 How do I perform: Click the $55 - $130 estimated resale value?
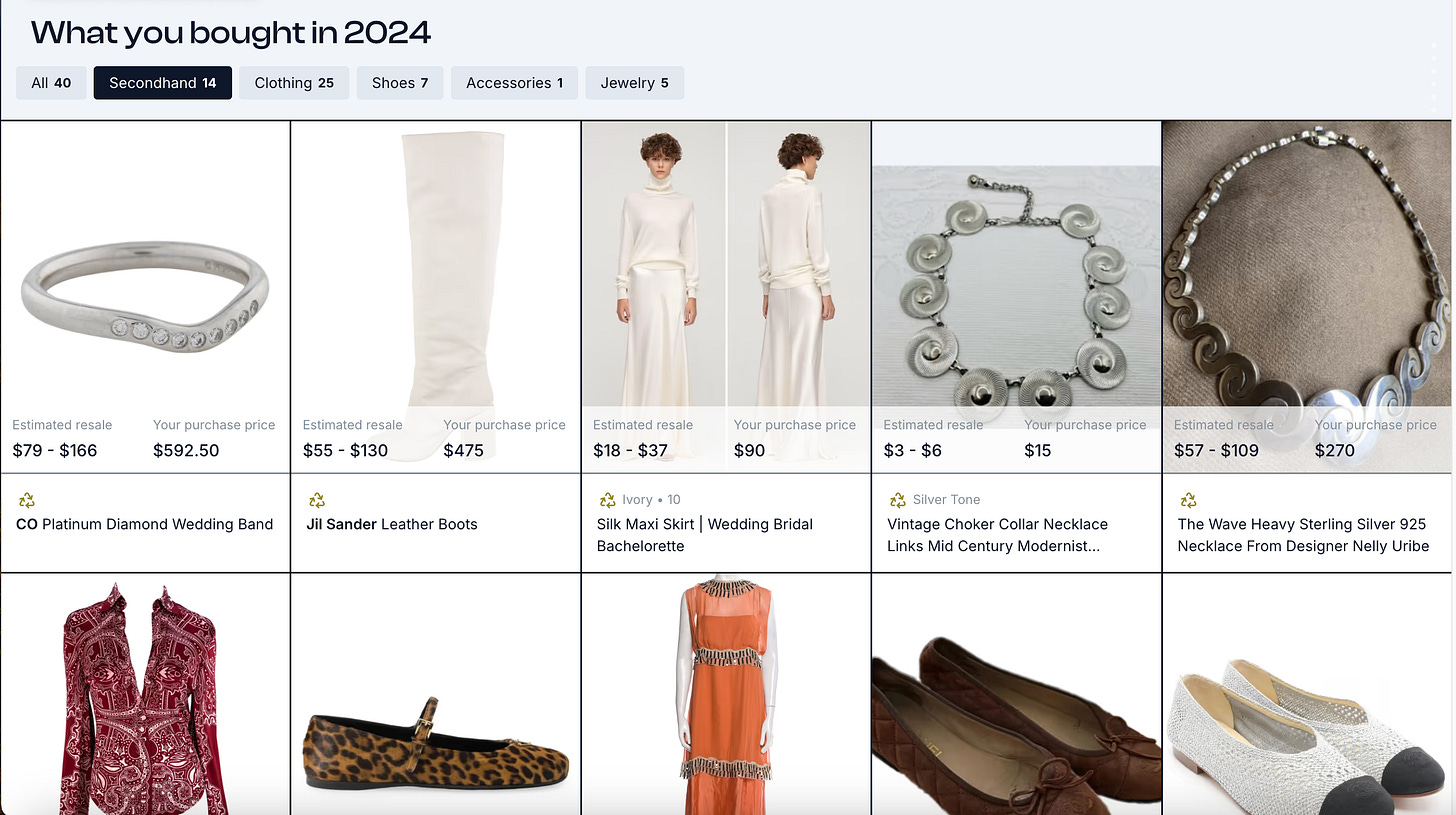[x=345, y=450]
